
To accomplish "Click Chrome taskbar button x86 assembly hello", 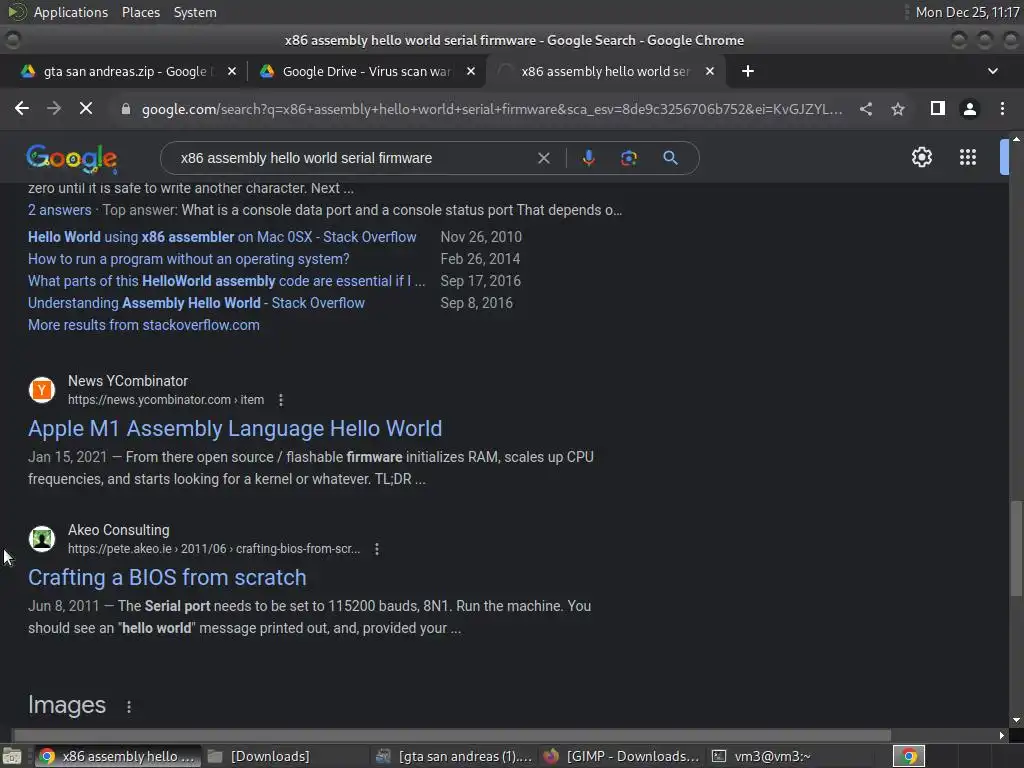I will [x=118, y=756].
